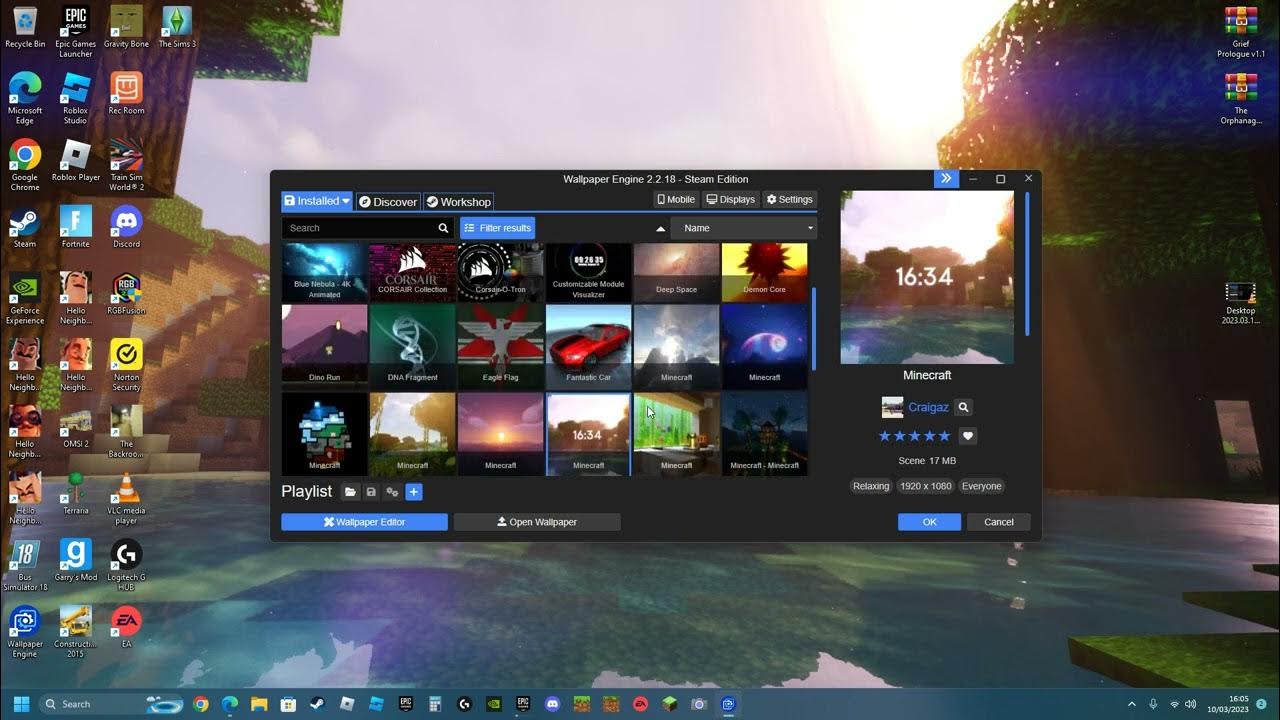Open Fortnite desktop shortcut
The width and height of the screenshot is (1280, 720).
(x=75, y=227)
